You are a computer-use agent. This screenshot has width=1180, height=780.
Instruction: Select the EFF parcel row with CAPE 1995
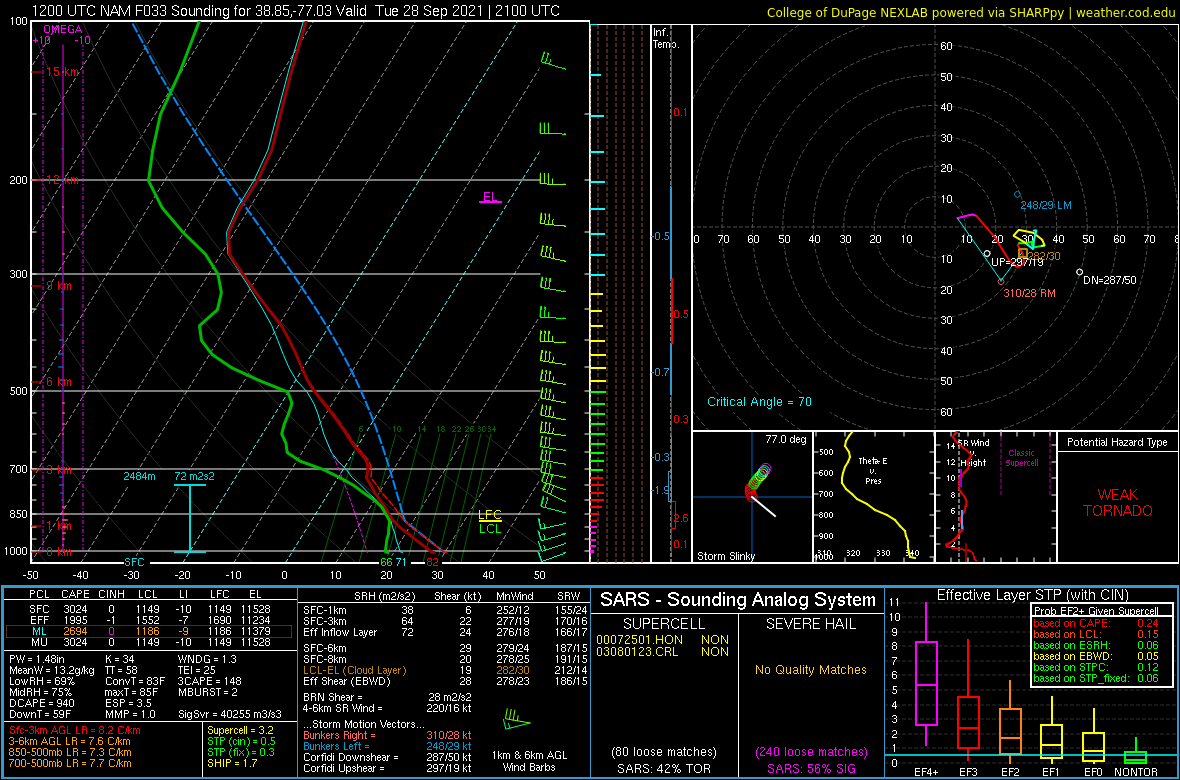click(148, 620)
